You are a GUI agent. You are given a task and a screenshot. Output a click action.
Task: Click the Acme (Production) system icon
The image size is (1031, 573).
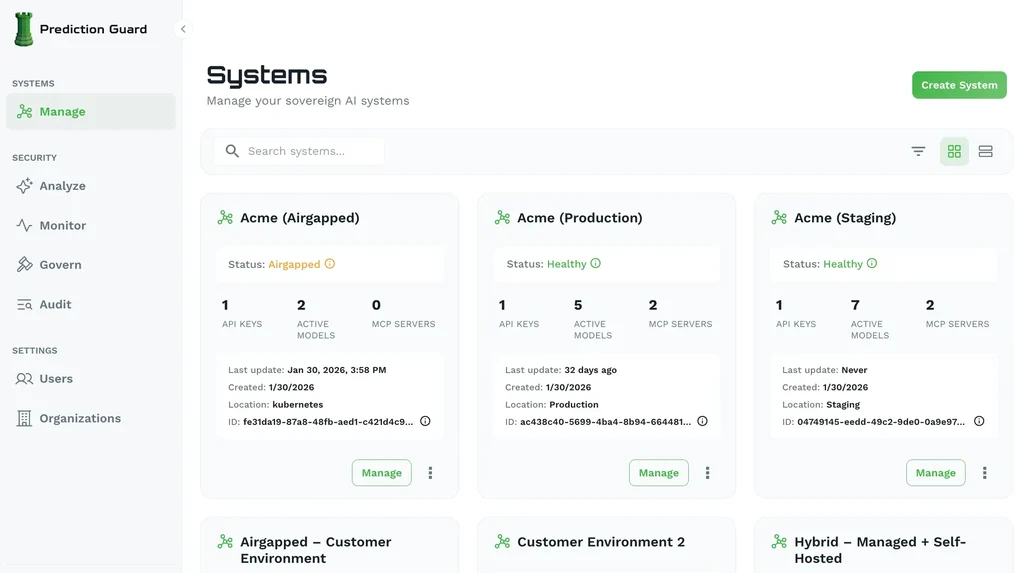tap(502, 218)
